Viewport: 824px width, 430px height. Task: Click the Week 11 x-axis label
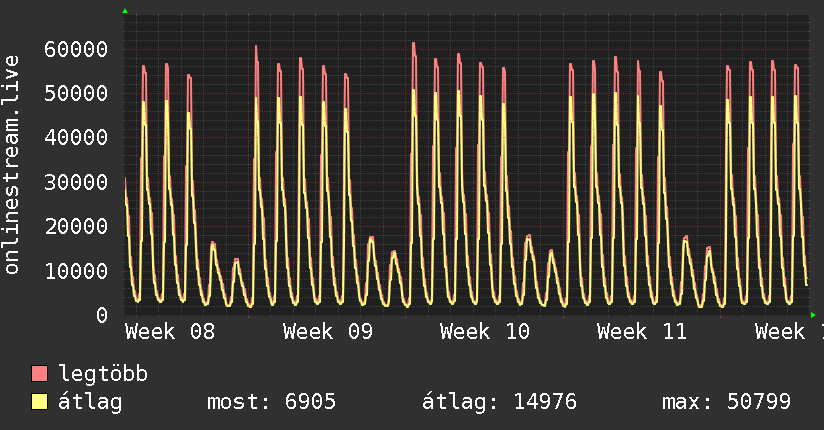pos(642,331)
